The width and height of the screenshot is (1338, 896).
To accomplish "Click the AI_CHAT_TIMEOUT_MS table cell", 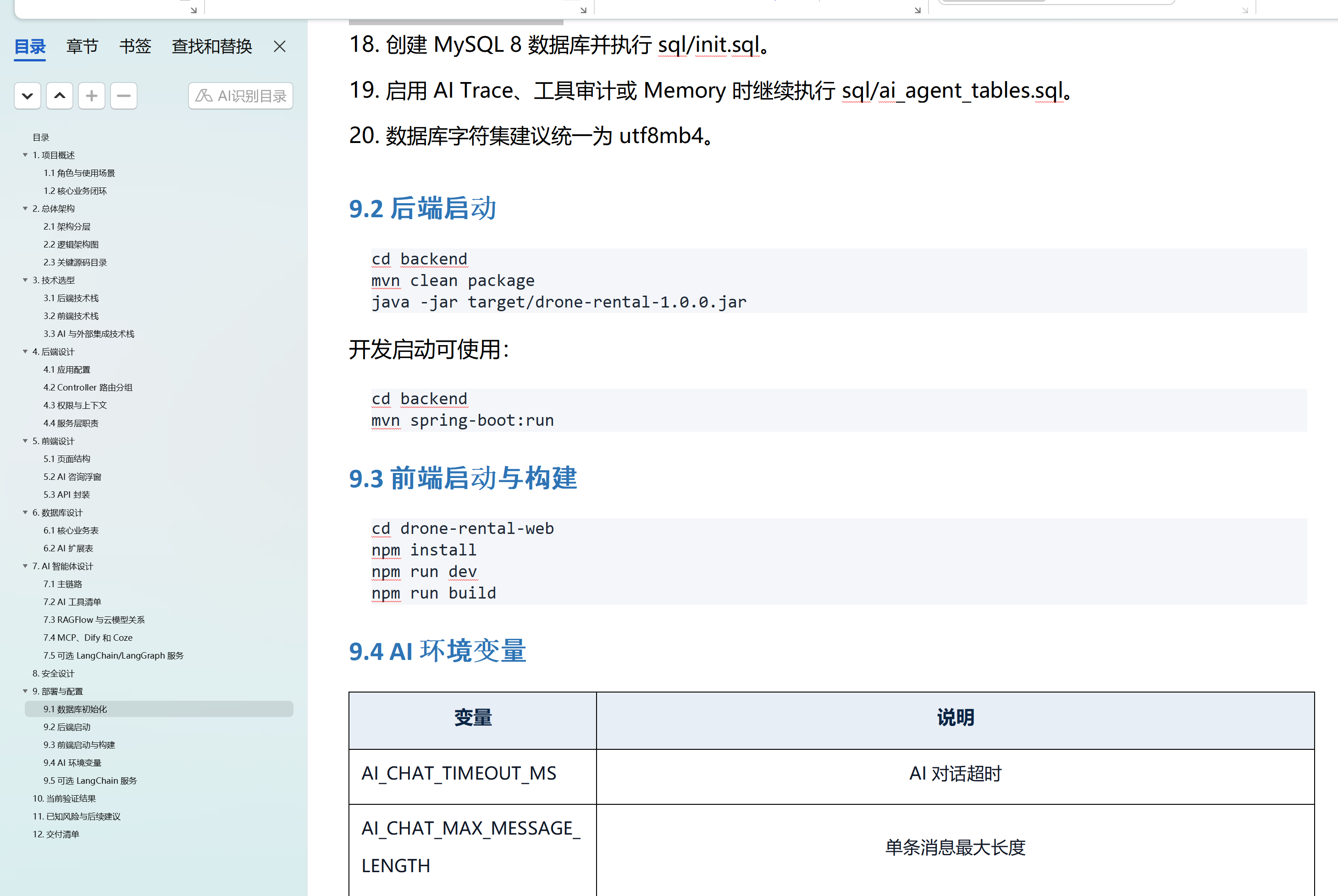I will click(x=473, y=776).
